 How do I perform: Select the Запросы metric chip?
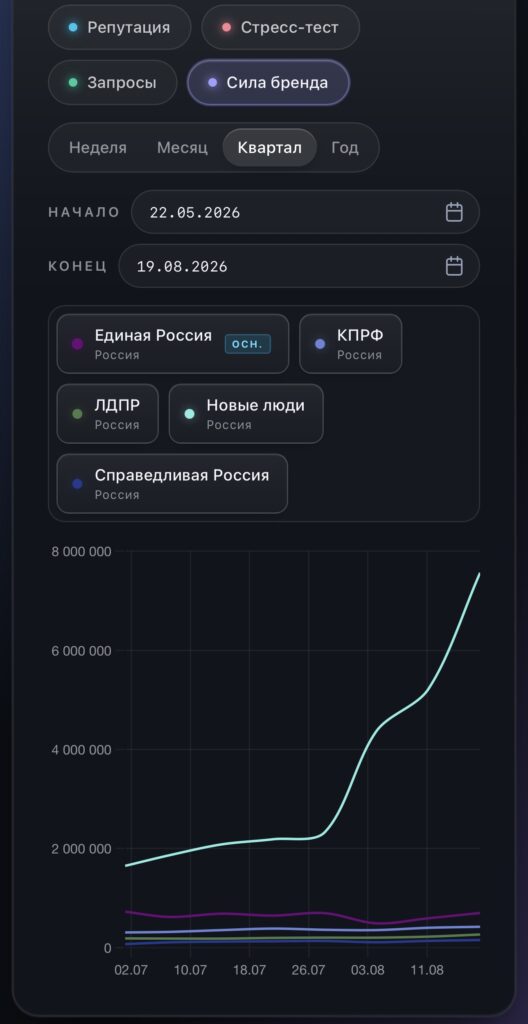click(112, 83)
